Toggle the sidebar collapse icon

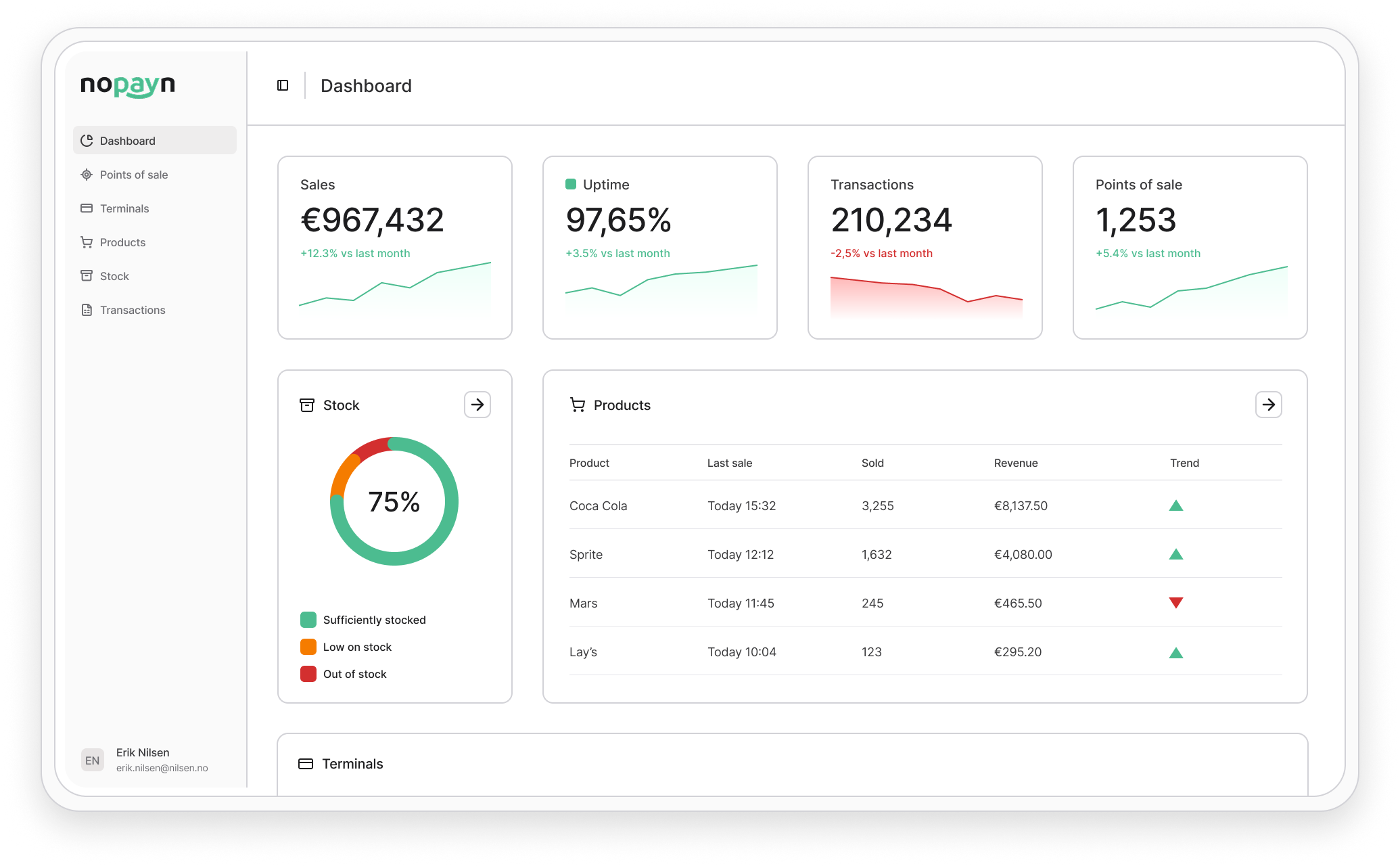click(283, 85)
